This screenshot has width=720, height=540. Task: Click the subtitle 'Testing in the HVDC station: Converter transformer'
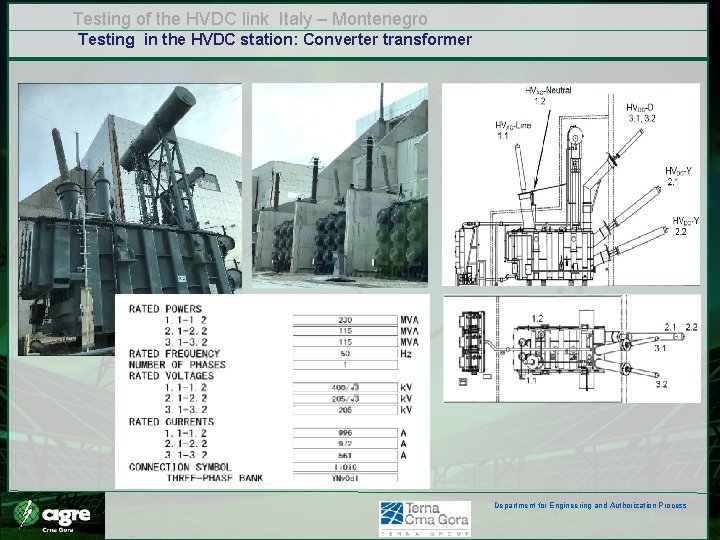(x=275, y=40)
